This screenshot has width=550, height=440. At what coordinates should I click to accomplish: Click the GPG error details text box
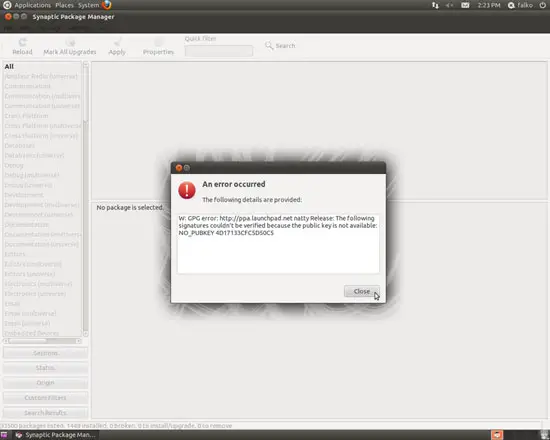point(278,244)
